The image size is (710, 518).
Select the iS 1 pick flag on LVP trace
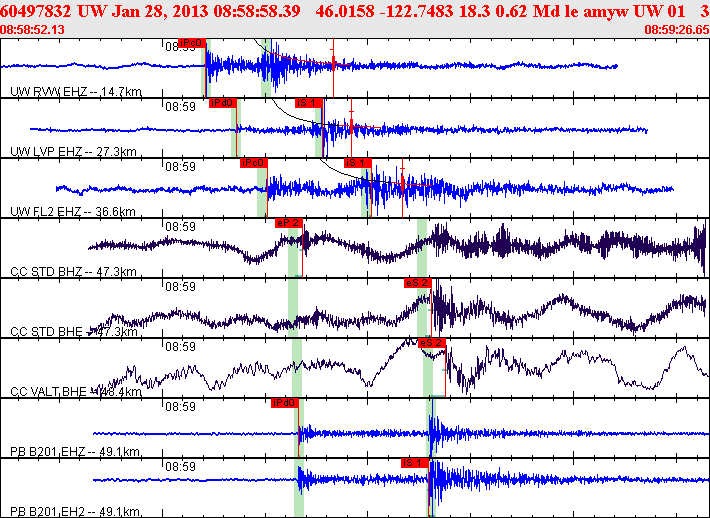[x=309, y=103]
